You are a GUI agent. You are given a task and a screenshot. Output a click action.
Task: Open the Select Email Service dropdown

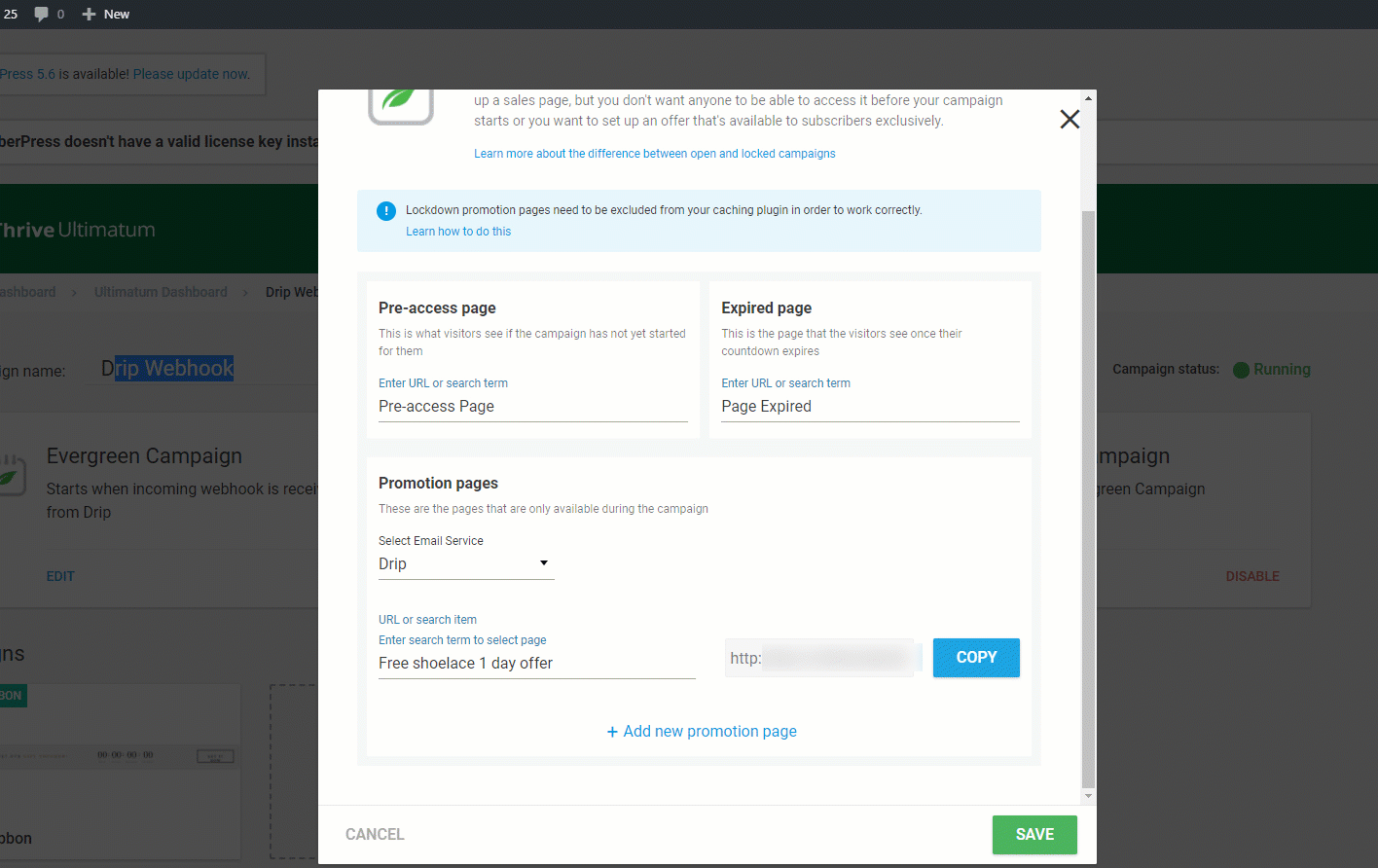tap(466, 564)
